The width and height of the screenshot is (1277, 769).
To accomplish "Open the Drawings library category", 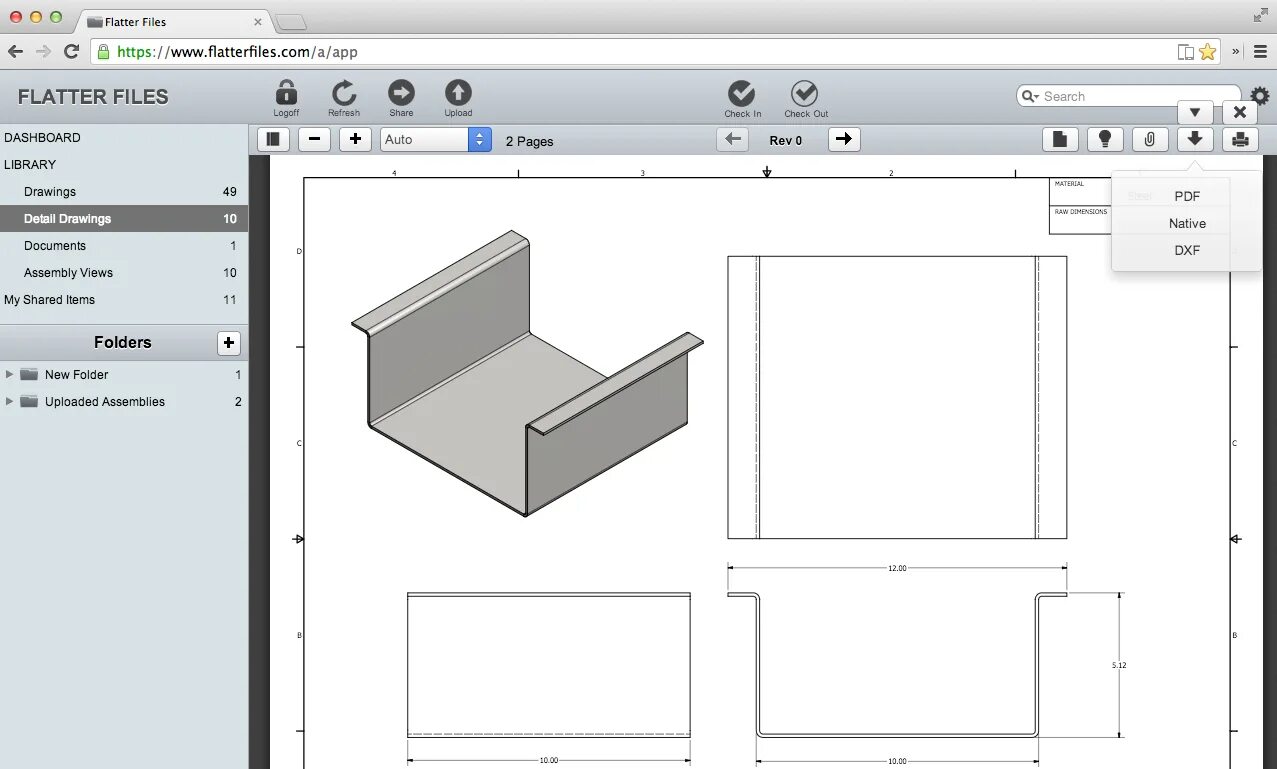I will click(x=124, y=192).
